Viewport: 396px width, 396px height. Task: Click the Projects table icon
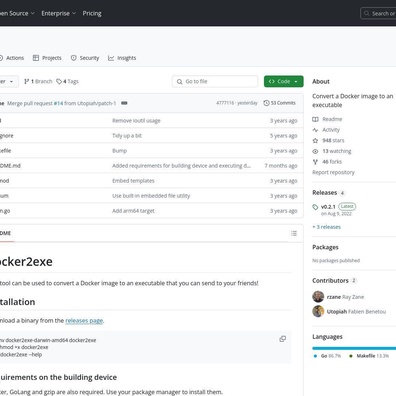(36, 58)
